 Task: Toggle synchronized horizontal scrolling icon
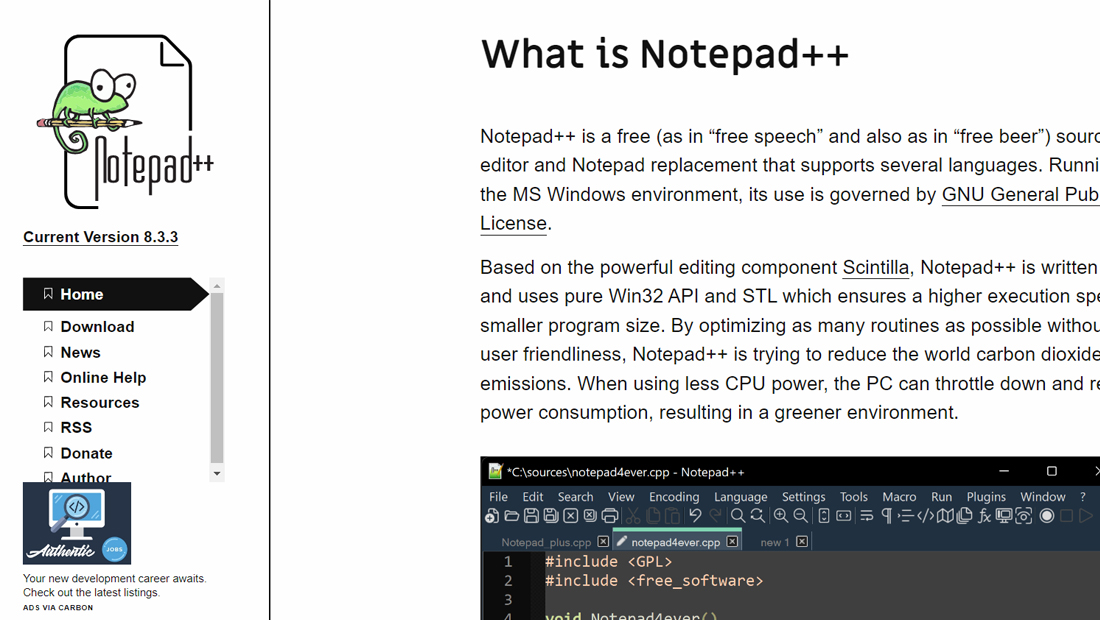(x=844, y=516)
